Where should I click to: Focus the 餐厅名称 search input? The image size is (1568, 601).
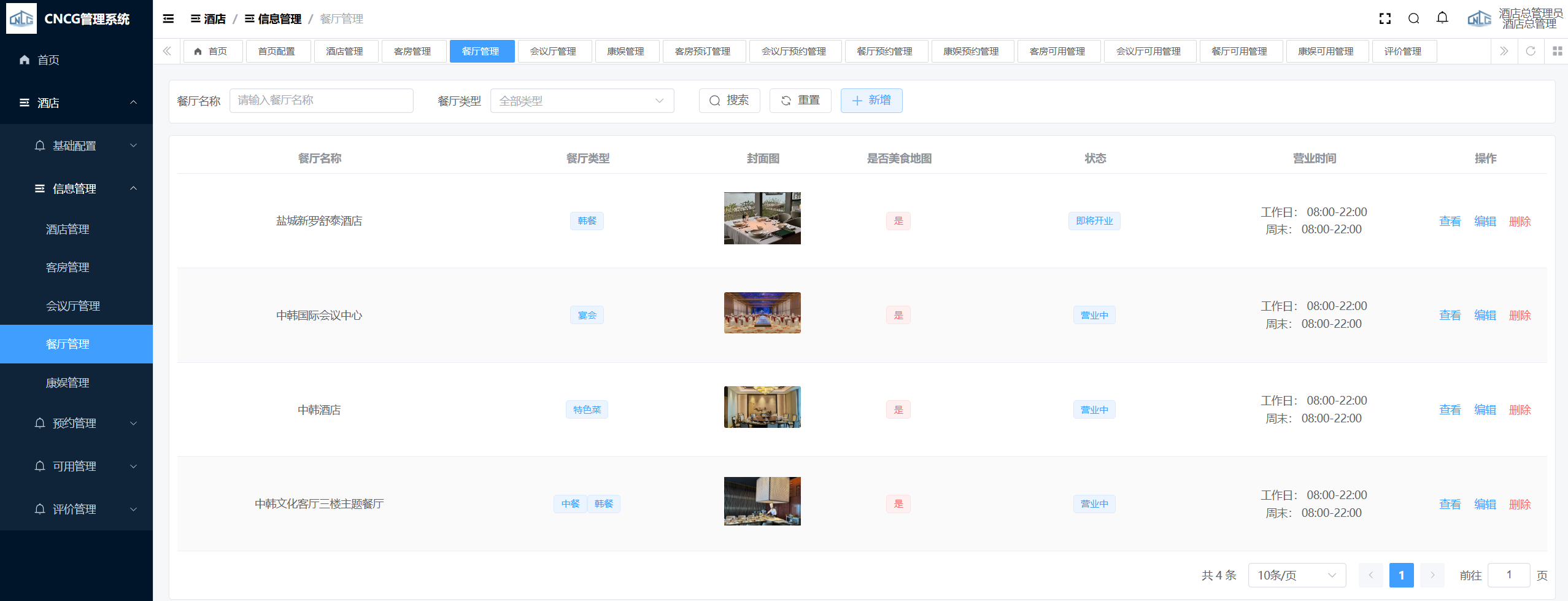(x=321, y=101)
